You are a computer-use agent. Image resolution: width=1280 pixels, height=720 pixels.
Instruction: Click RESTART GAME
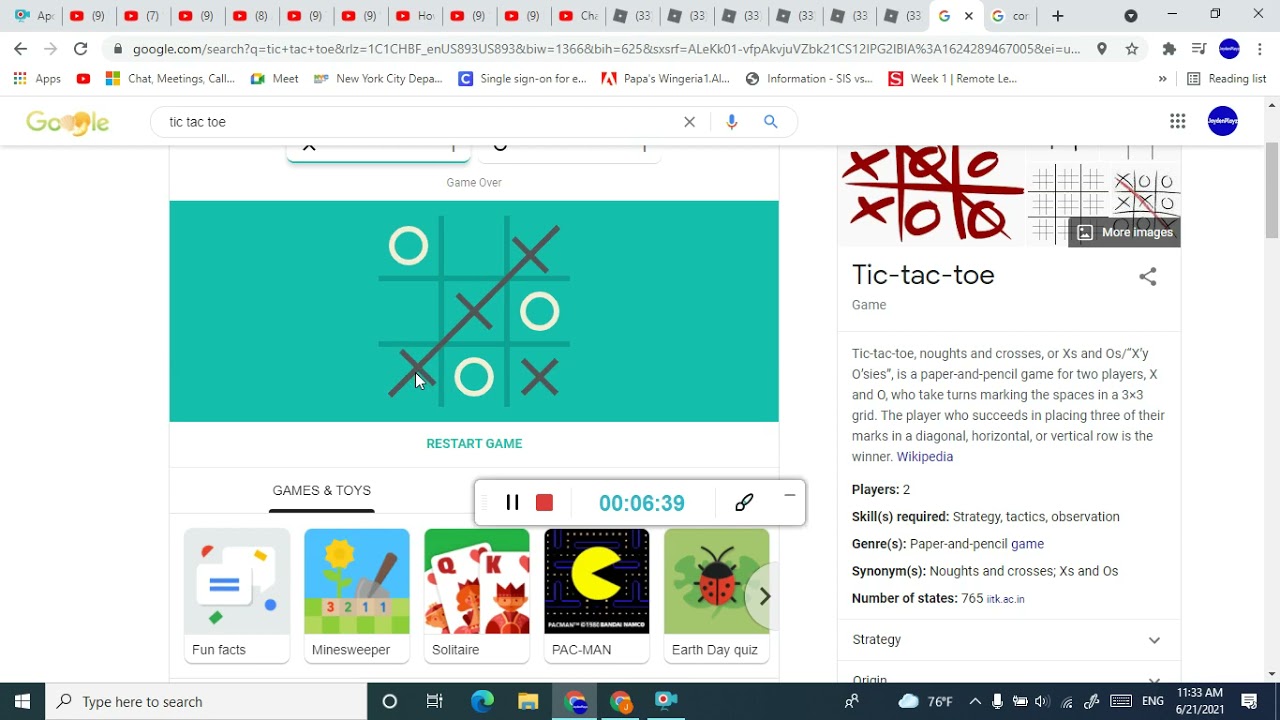pos(474,444)
